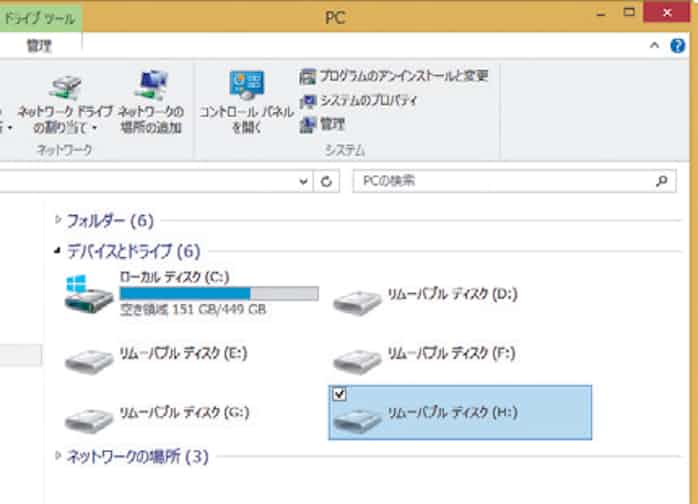698x504 pixels.
Task: Click Uninstall or change a program
Action: click(394, 76)
